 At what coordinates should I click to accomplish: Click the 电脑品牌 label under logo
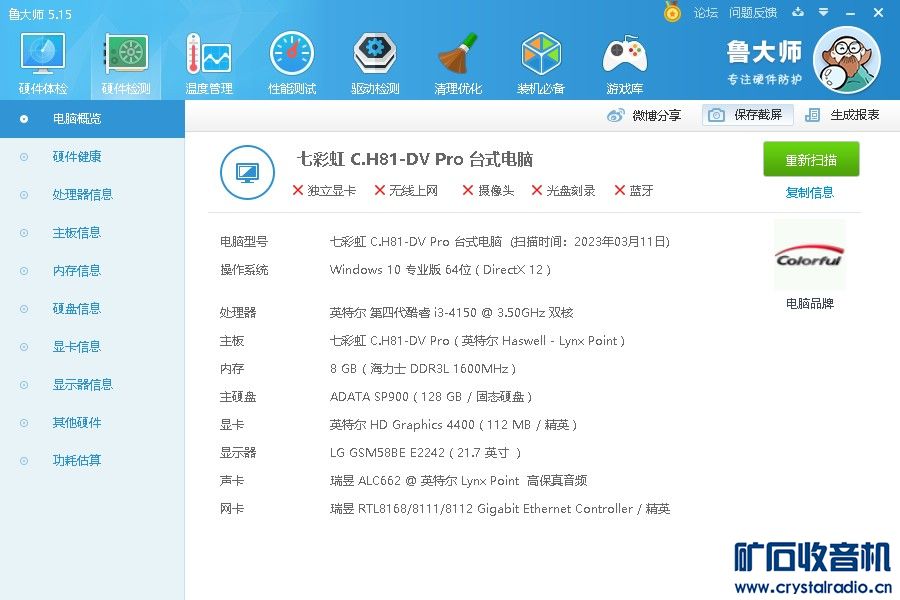pyautogui.click(x=810, y=304)
